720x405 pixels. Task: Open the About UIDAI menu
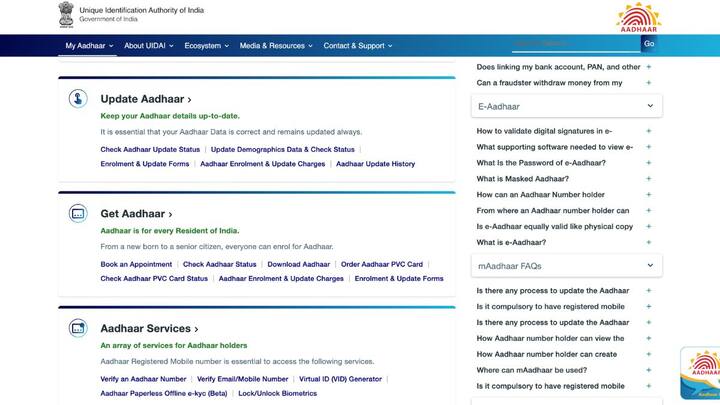click(149, 46)
